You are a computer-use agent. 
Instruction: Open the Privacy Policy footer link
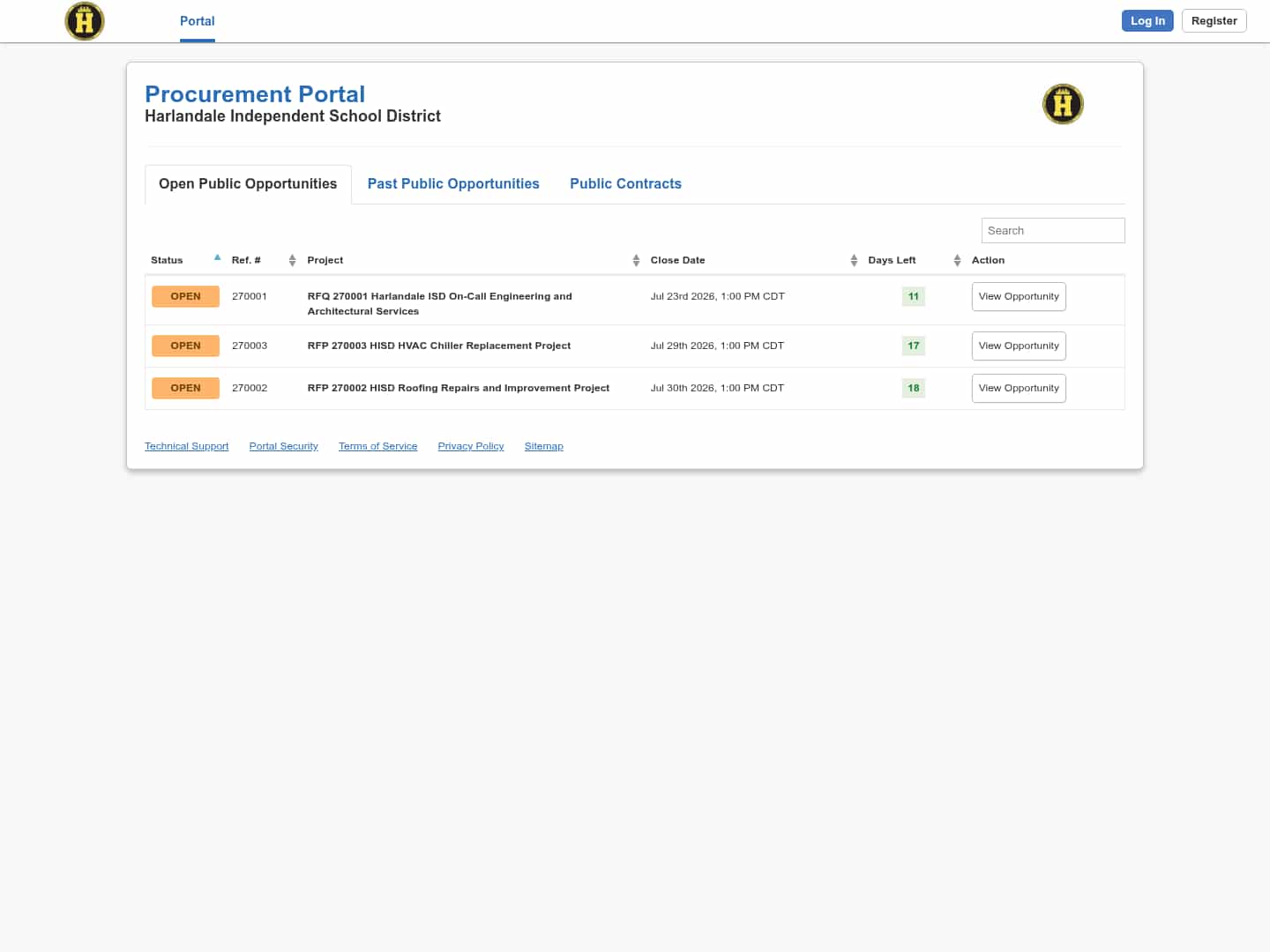click(x=471, y=446)
